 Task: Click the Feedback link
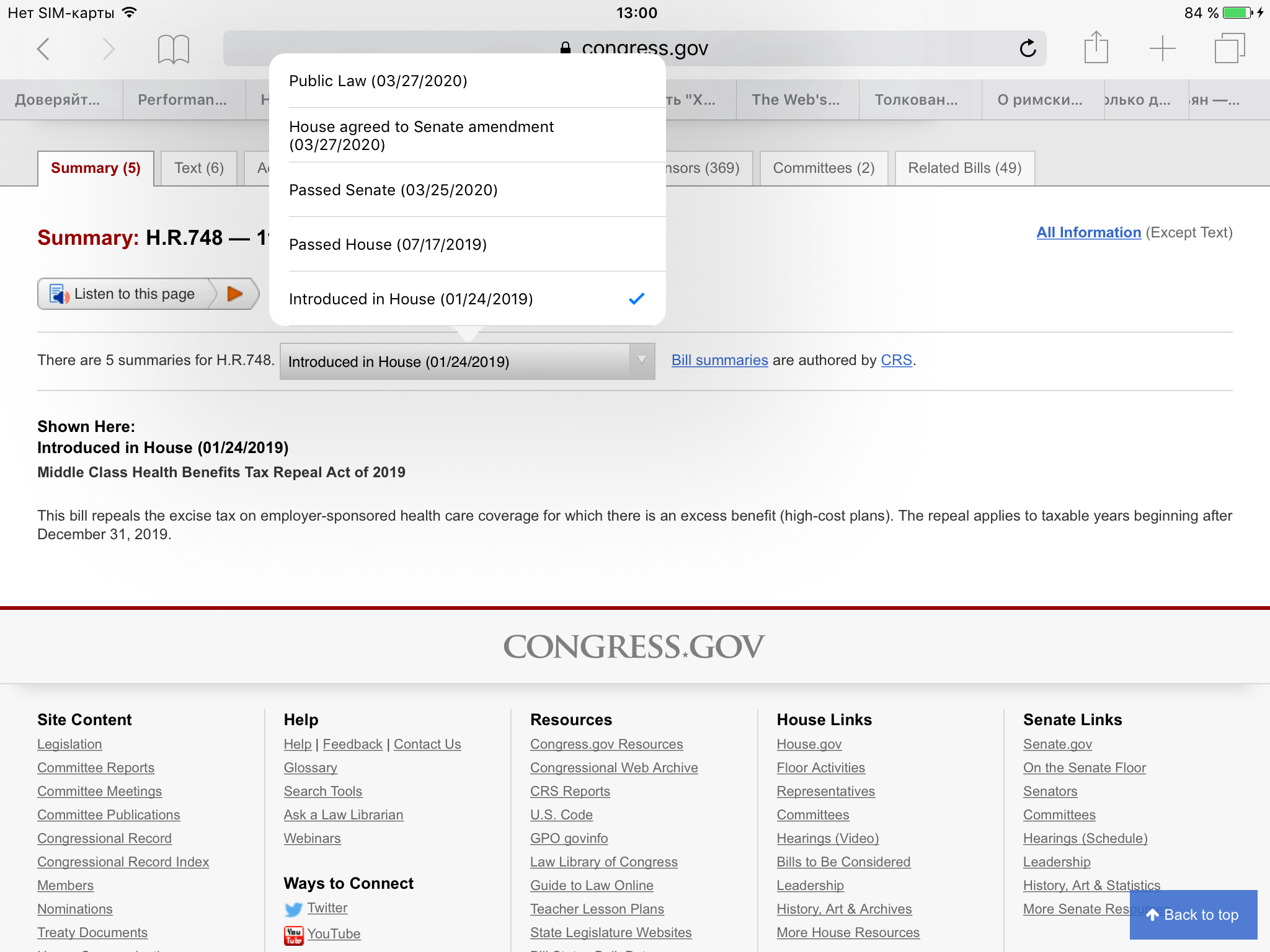click(352, 744)
